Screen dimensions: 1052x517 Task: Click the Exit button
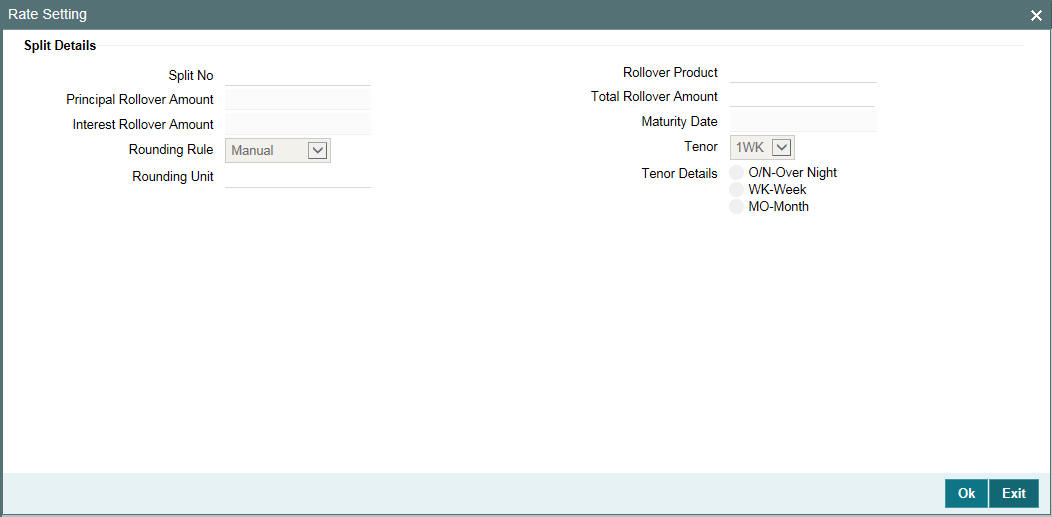[1014, 494]
